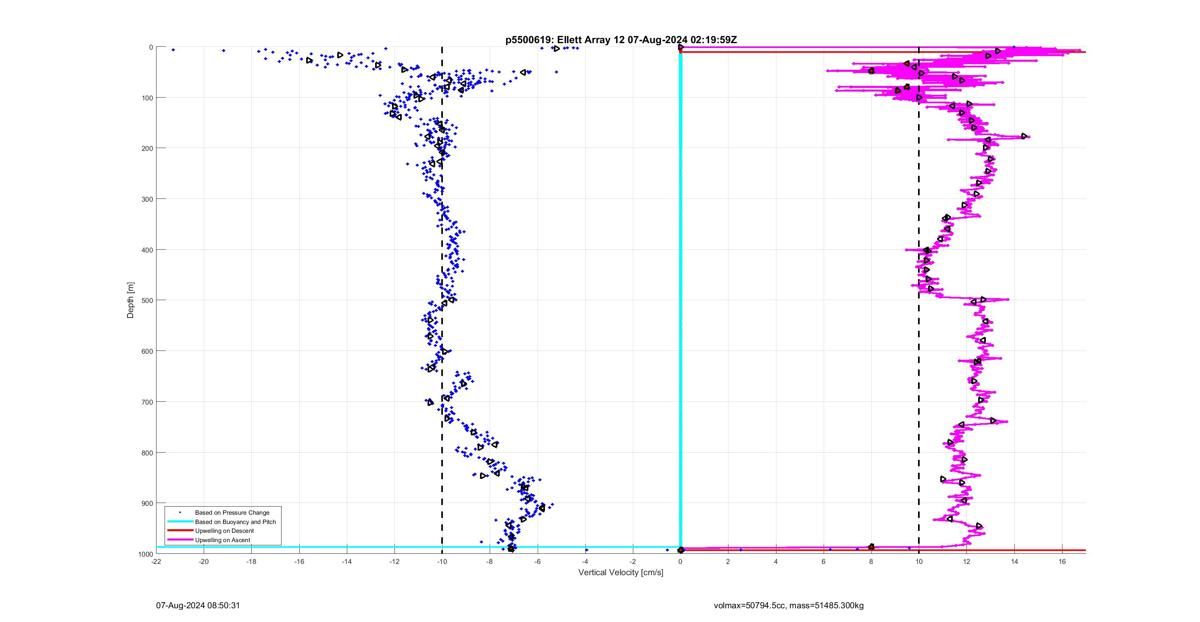This screenshot has height=622, width=1200.
Task: Select legend entry 'Upwelling on Ascent'
Action: click(220, 540)
